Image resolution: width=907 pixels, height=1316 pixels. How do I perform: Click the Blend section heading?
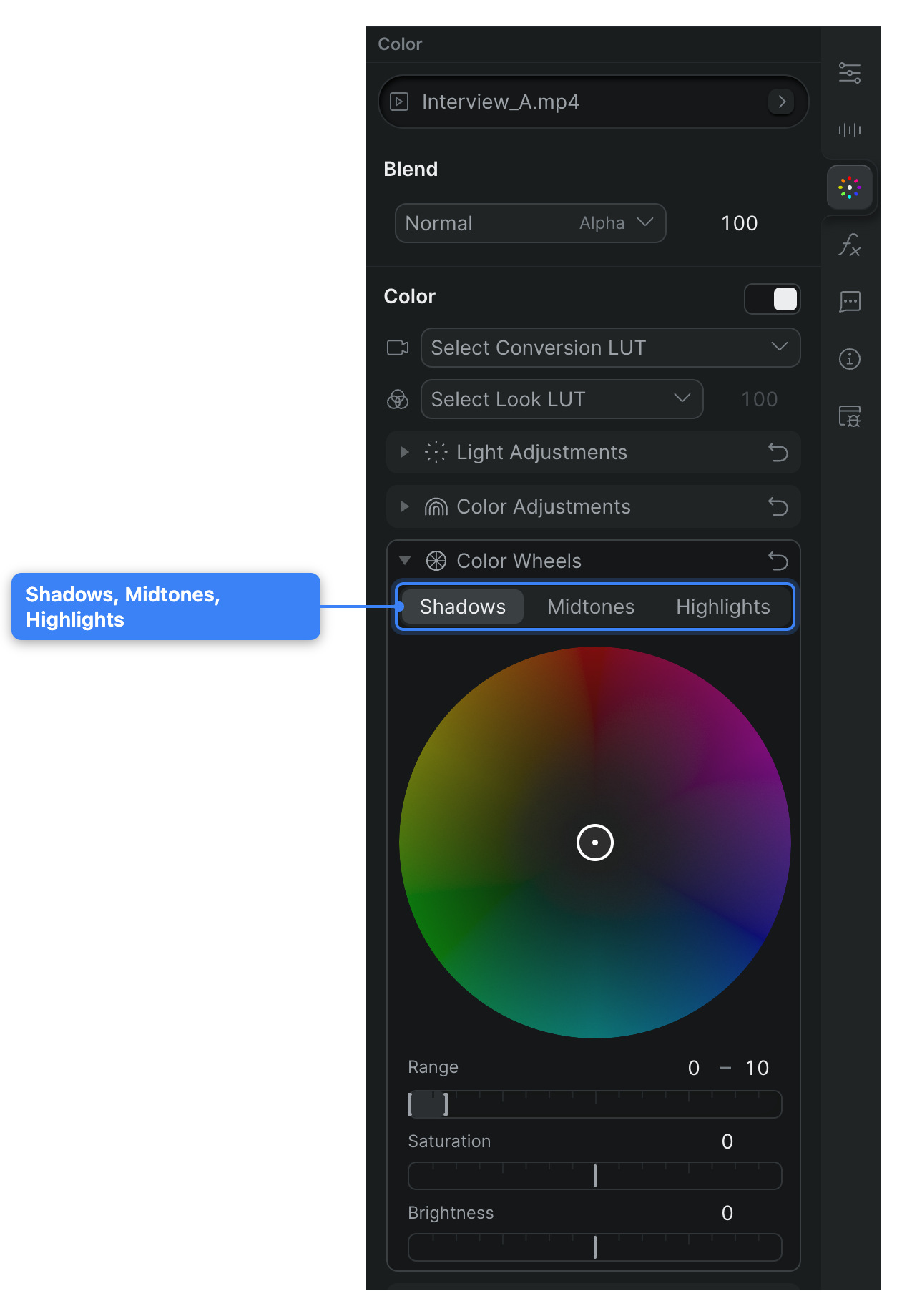pos(411,169)
